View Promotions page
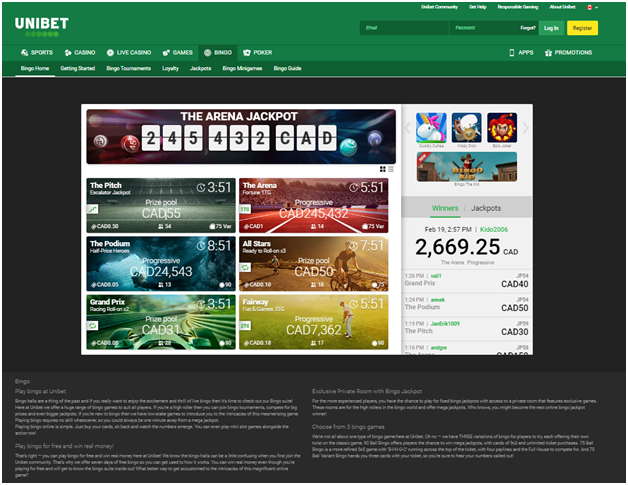This screenshot has height=485, width=628. point(568,52)
